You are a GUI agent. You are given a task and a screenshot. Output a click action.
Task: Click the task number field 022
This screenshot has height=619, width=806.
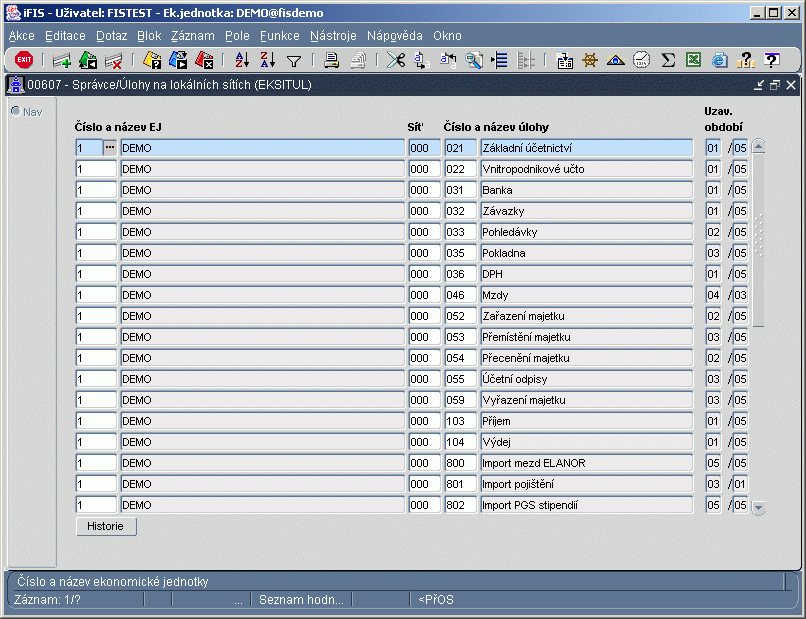click(x=461, y=169)
